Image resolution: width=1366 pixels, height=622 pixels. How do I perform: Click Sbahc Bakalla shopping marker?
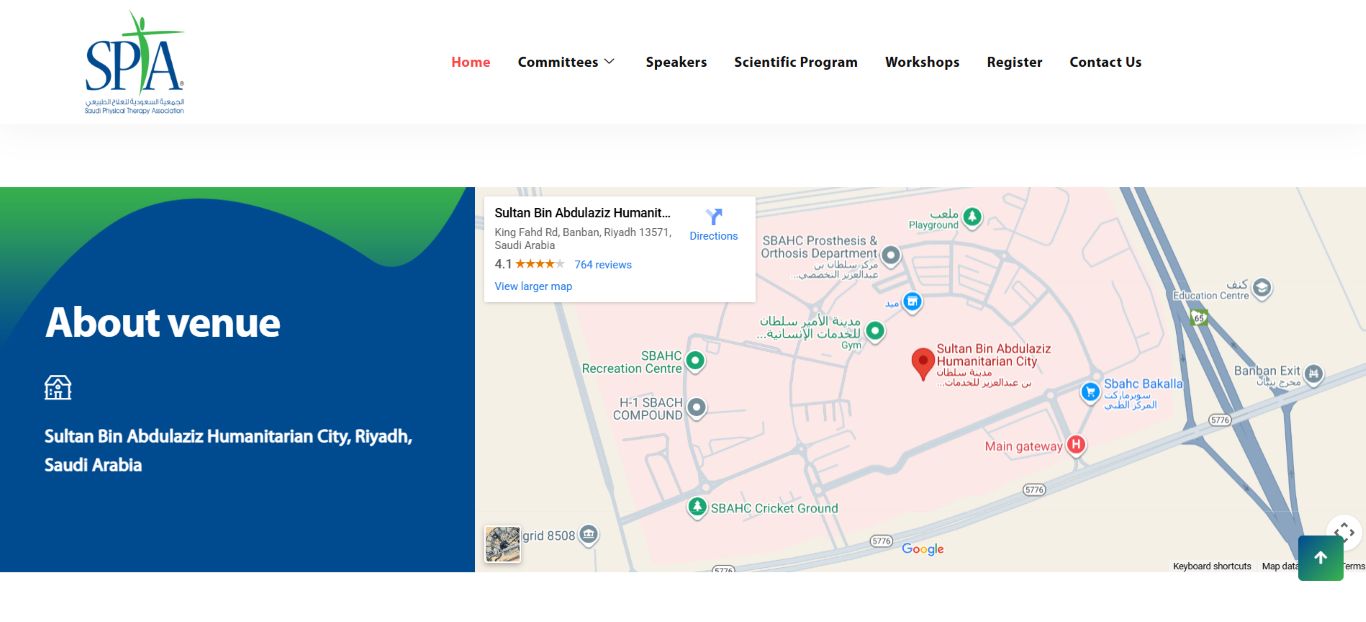click(1091, 392)
